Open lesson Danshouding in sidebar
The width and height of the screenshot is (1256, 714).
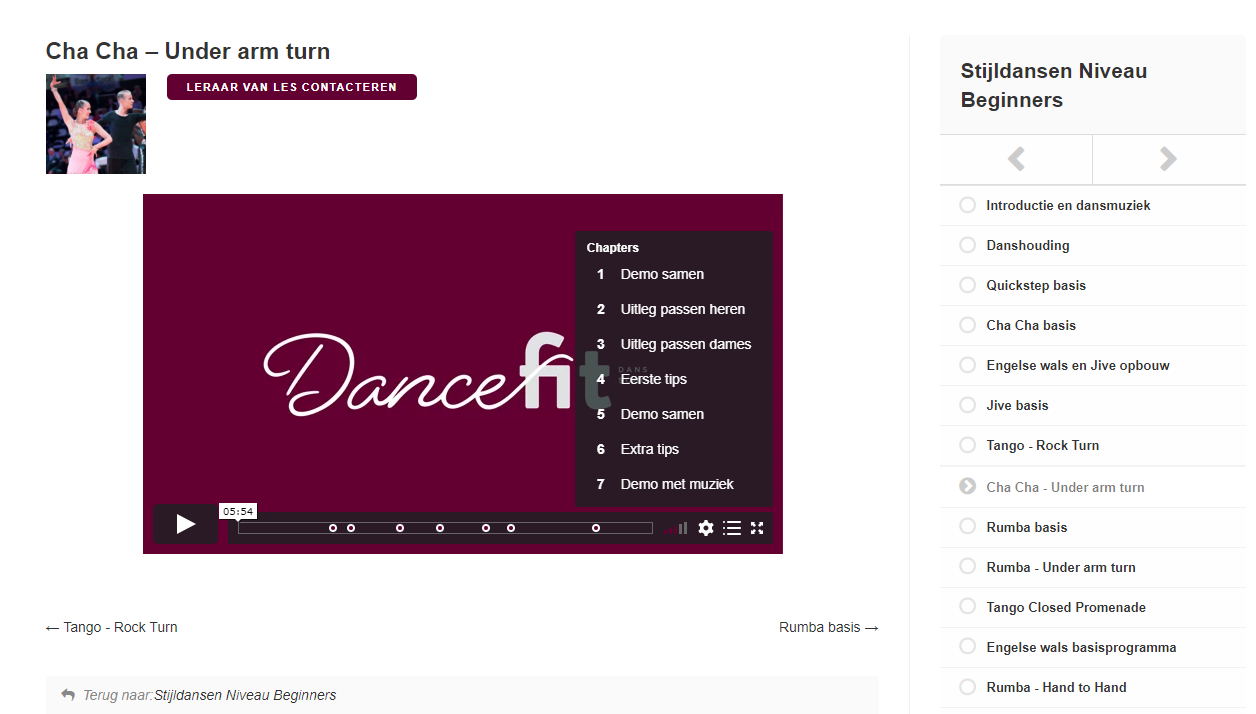pyautogui.click(x=1028, y=245)
